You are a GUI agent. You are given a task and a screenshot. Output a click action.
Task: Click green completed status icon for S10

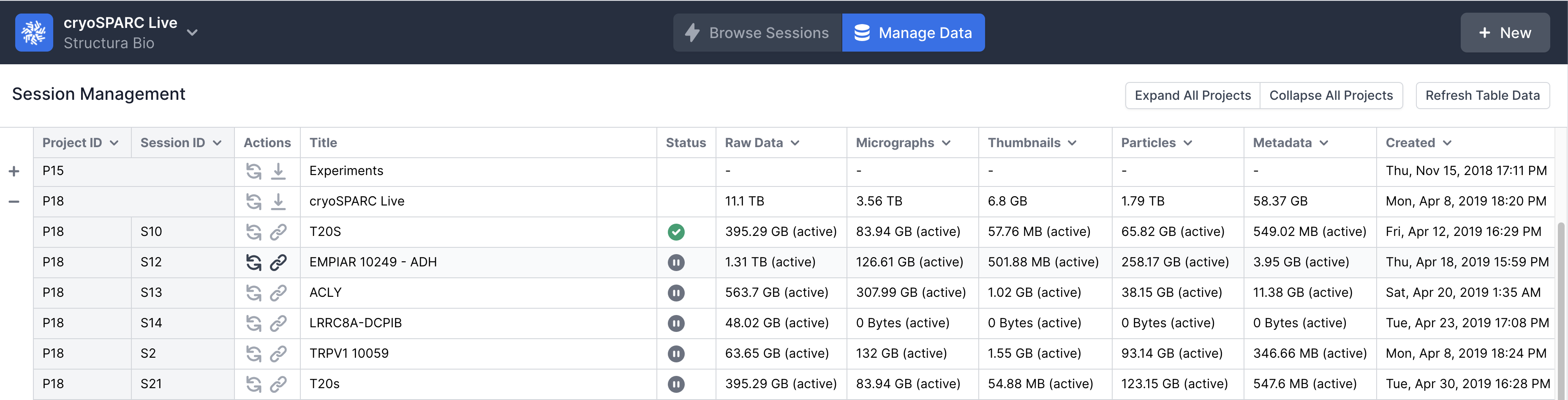[x=676, y=232]
